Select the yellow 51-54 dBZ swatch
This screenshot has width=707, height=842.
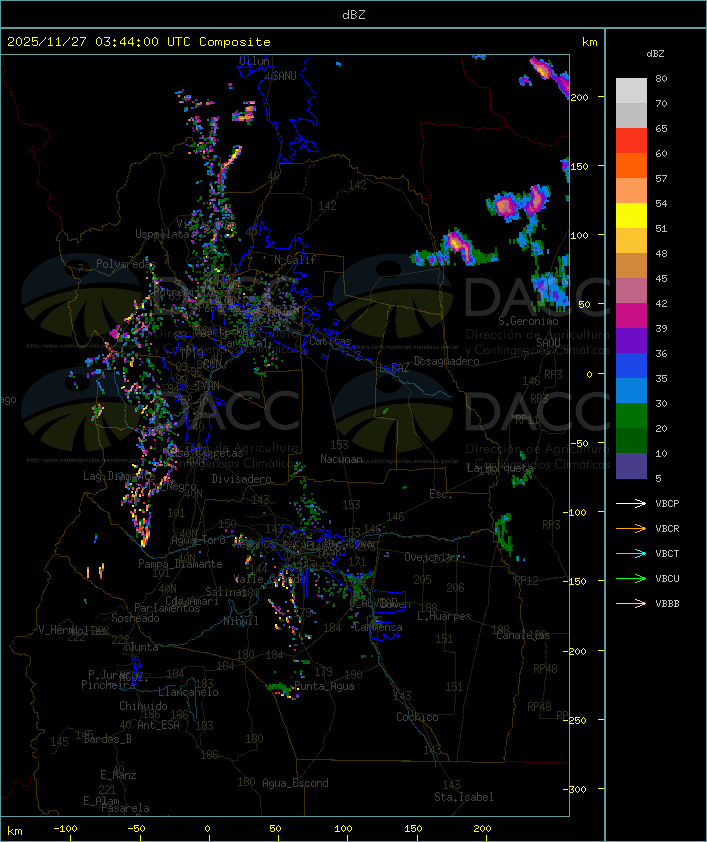(631, 216)
